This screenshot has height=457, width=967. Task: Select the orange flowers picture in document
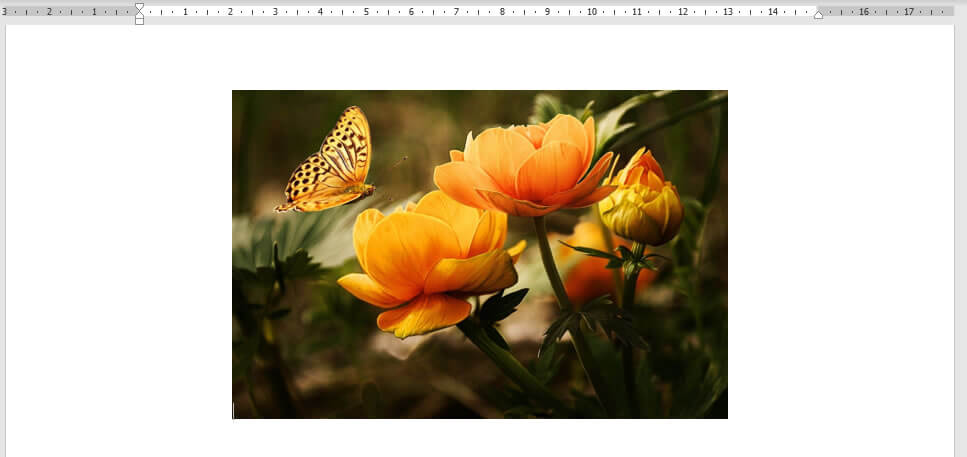point(480,254)
